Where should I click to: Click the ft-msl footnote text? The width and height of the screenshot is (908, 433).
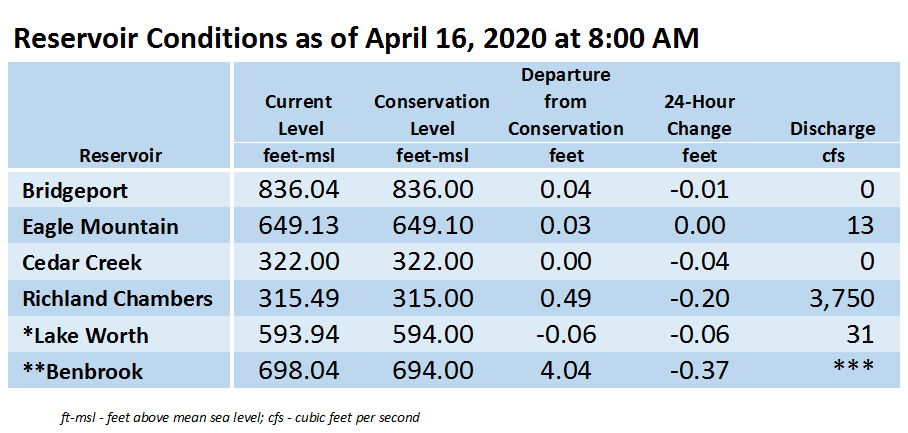pos(239,417)
